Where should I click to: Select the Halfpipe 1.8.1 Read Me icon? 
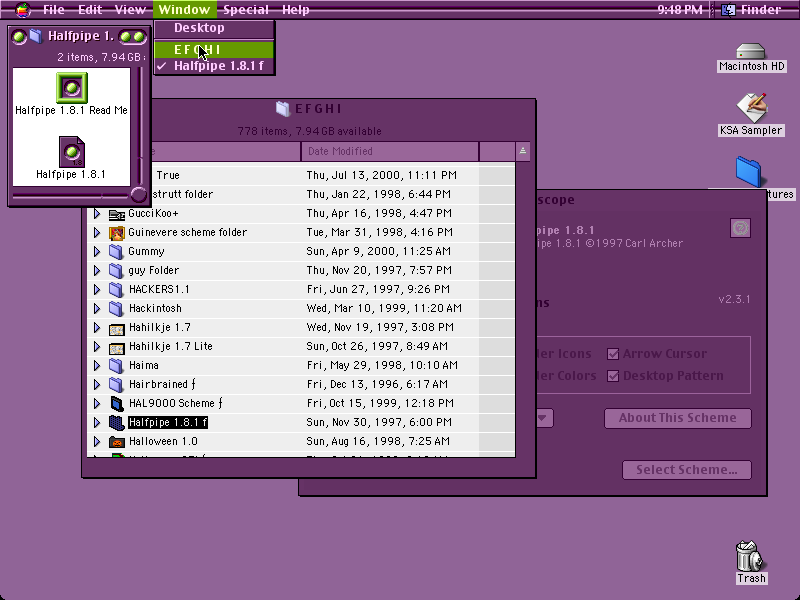pos(71,88)
